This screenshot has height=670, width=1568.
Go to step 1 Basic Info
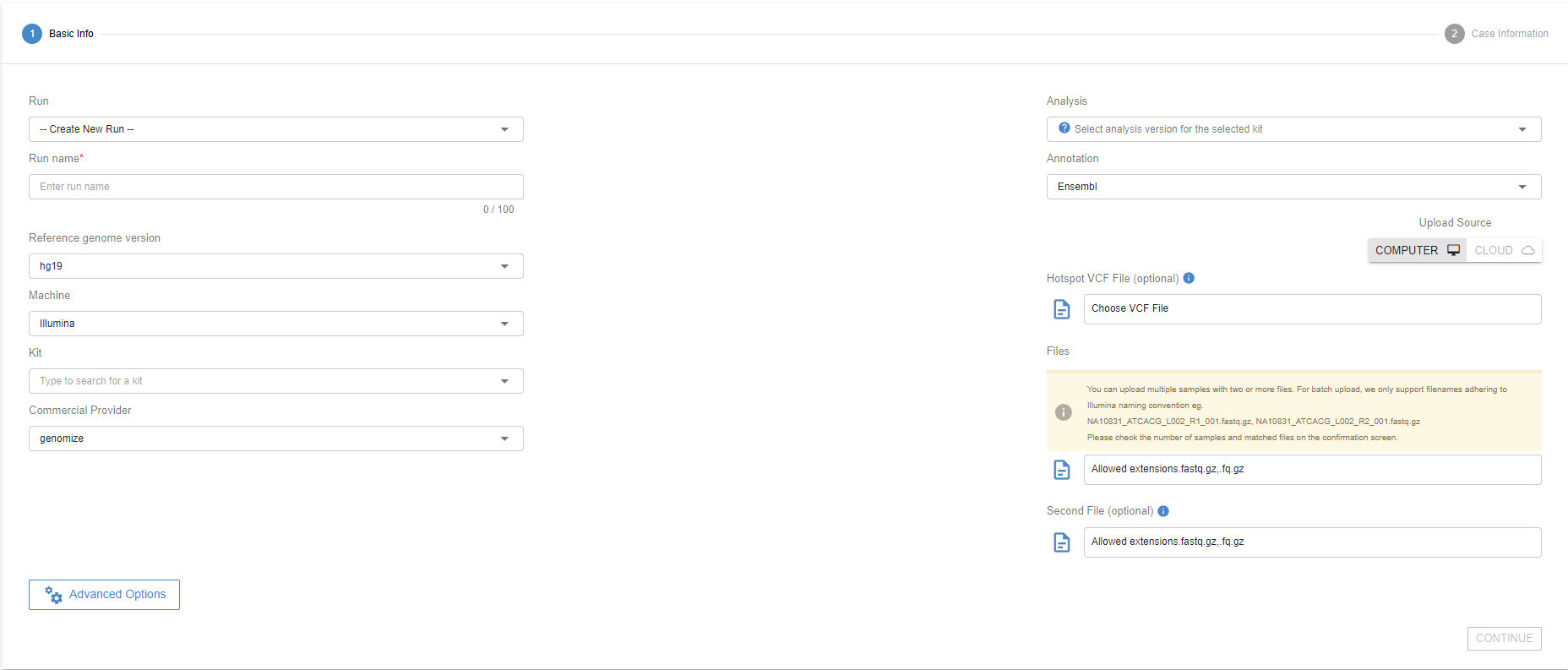coord(57,34)
